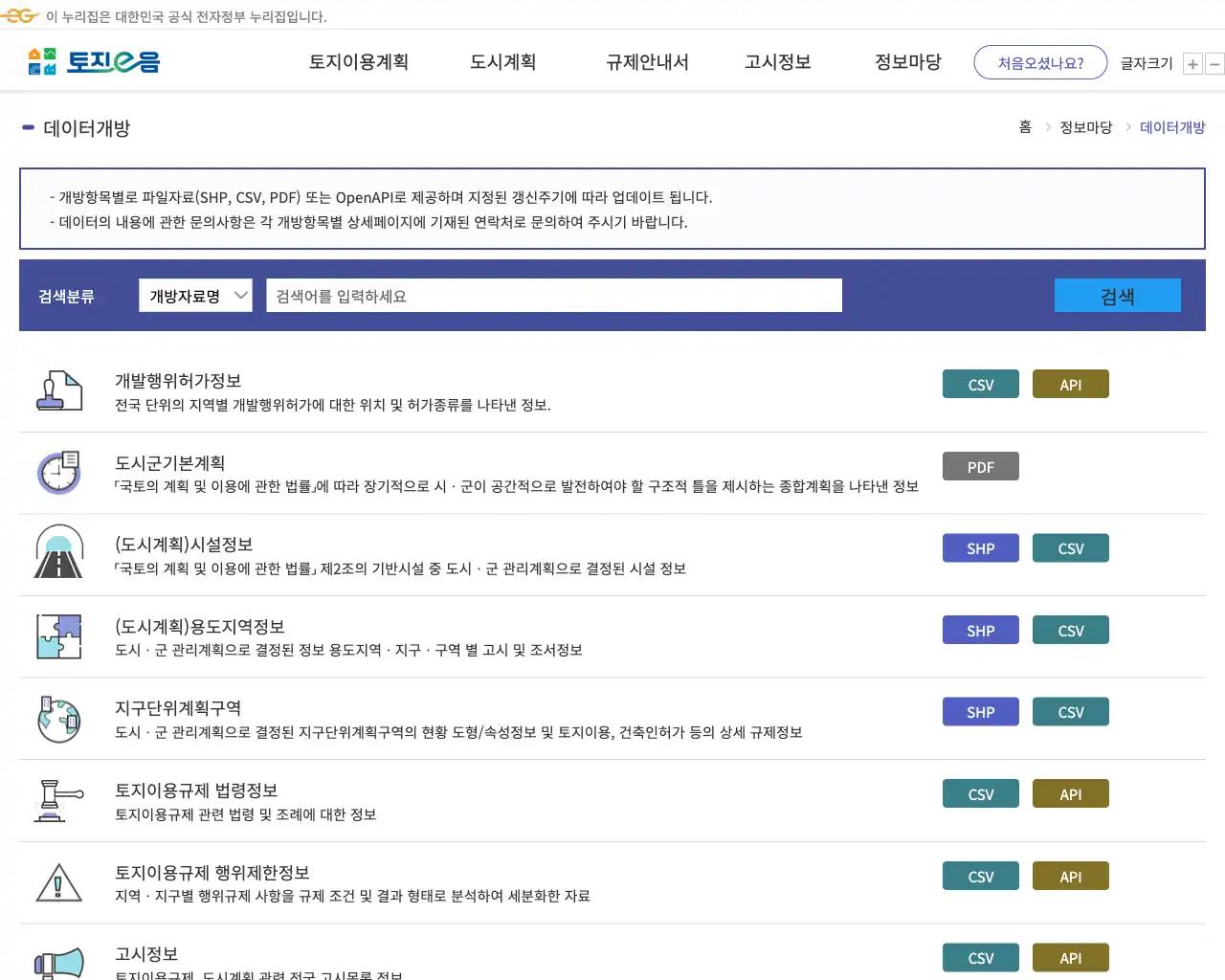Click the warning triangle icon for 행위제한정보
1225x980 pixels.
click(58, 882)
